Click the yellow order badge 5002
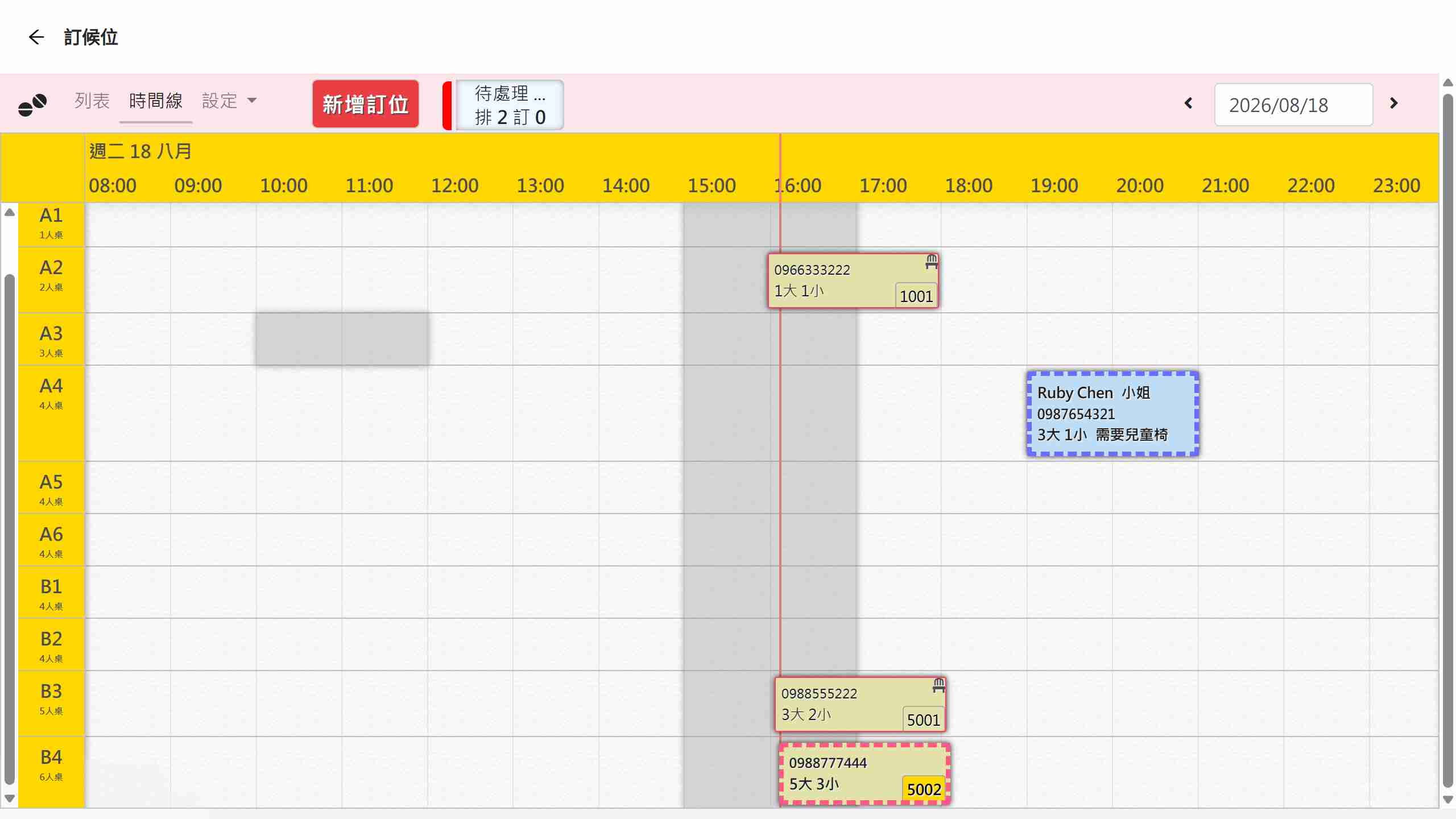The height and width of the screenshot is (819, 1456). (924, 789)
